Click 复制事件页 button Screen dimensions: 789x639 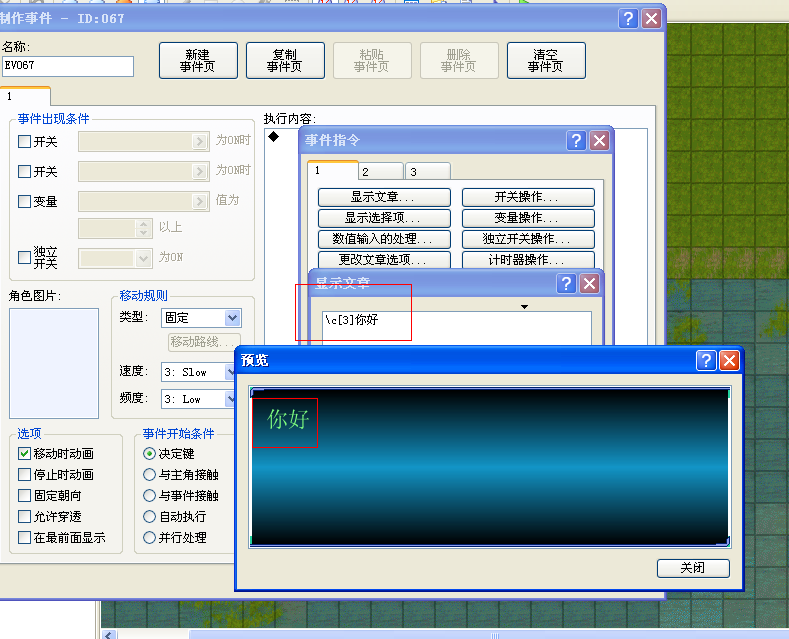(285, 60)
